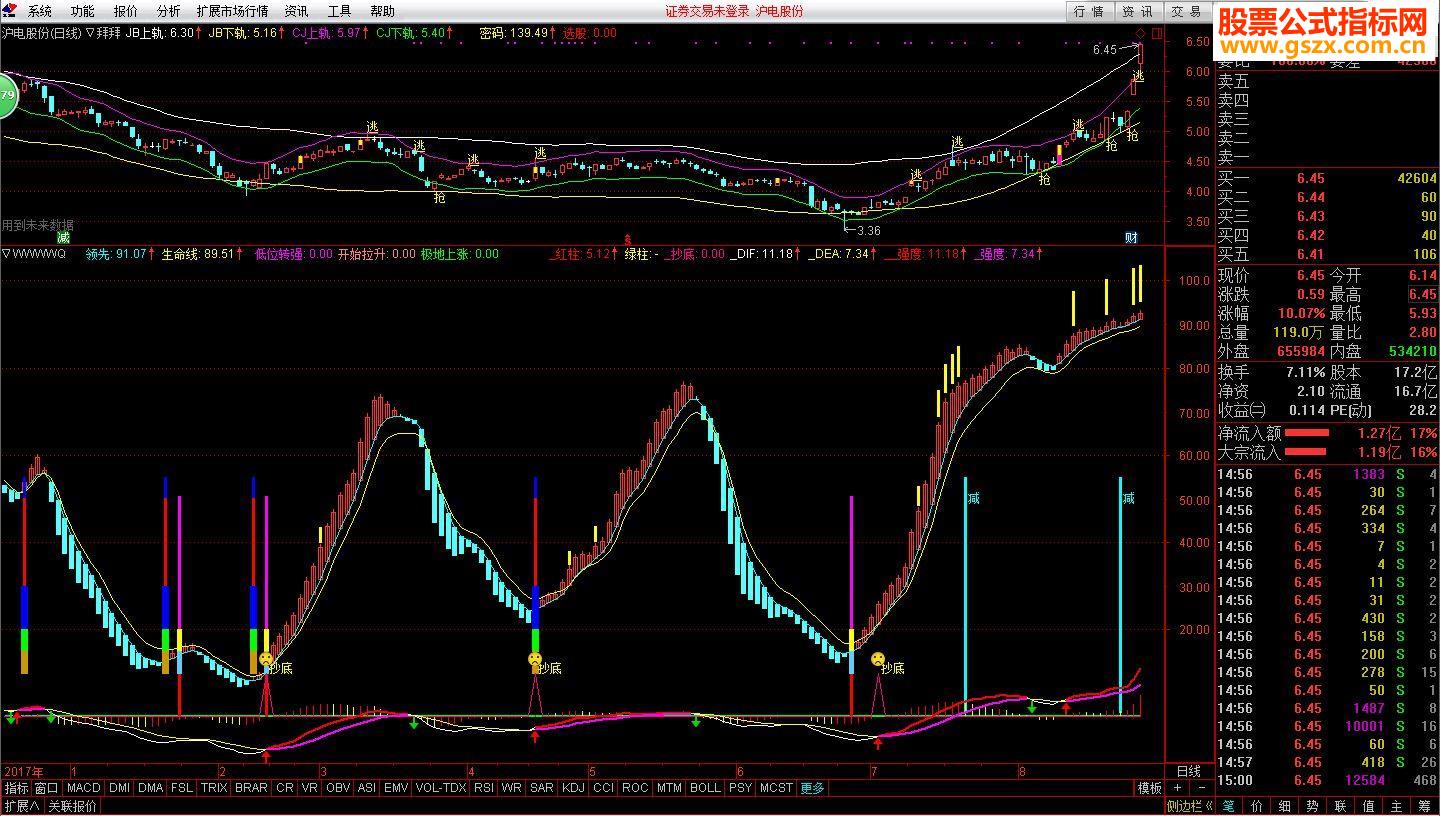The width and height of the screenshot is (1440, 816).
Task: Click the first 抄底 smiley face marker
Action: (266, 659)
